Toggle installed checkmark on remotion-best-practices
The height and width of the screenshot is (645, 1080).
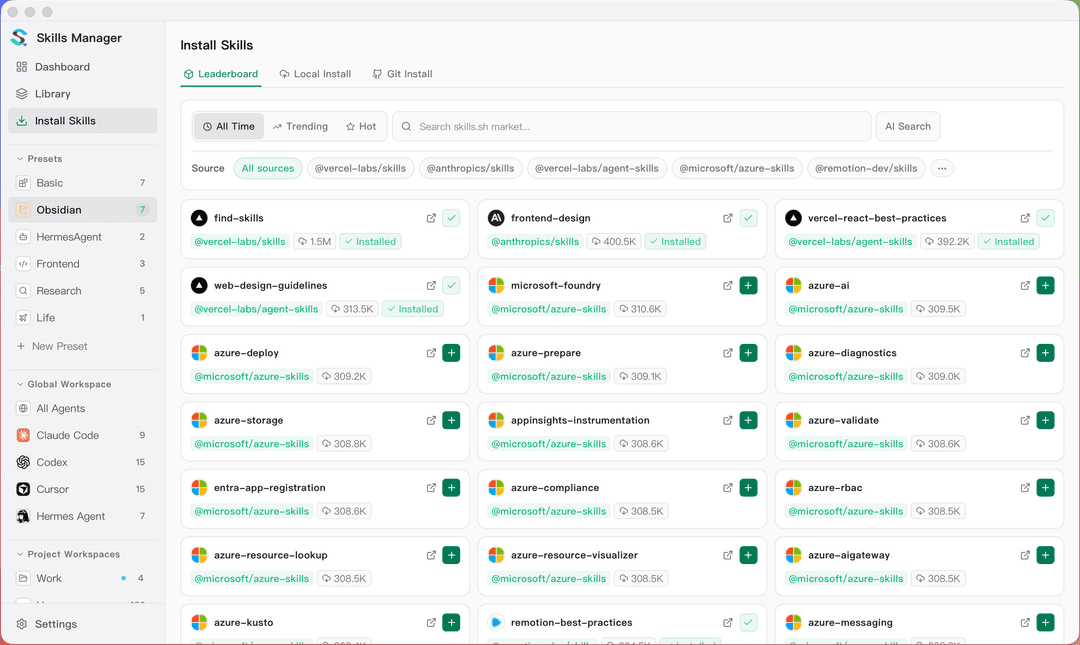pos(749,622)
